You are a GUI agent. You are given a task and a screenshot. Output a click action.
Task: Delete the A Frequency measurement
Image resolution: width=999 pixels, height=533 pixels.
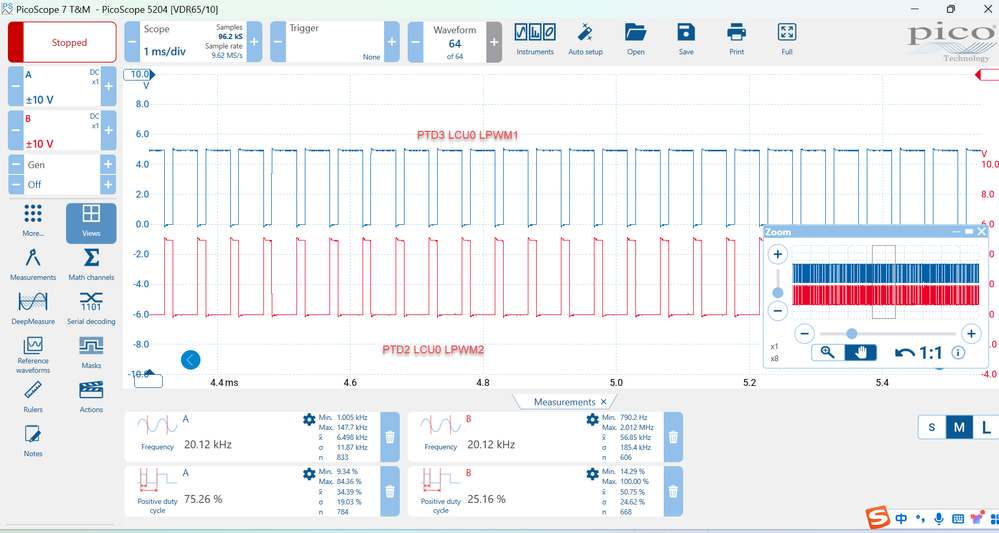click(390, 437)
